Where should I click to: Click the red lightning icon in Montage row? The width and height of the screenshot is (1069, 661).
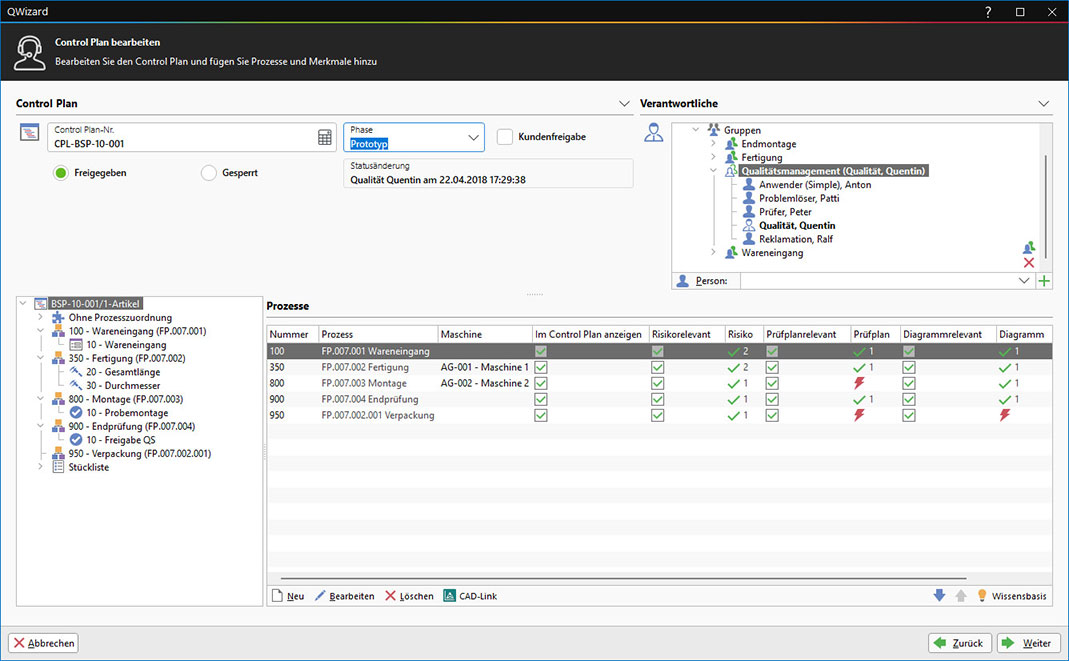coord(858,383)
